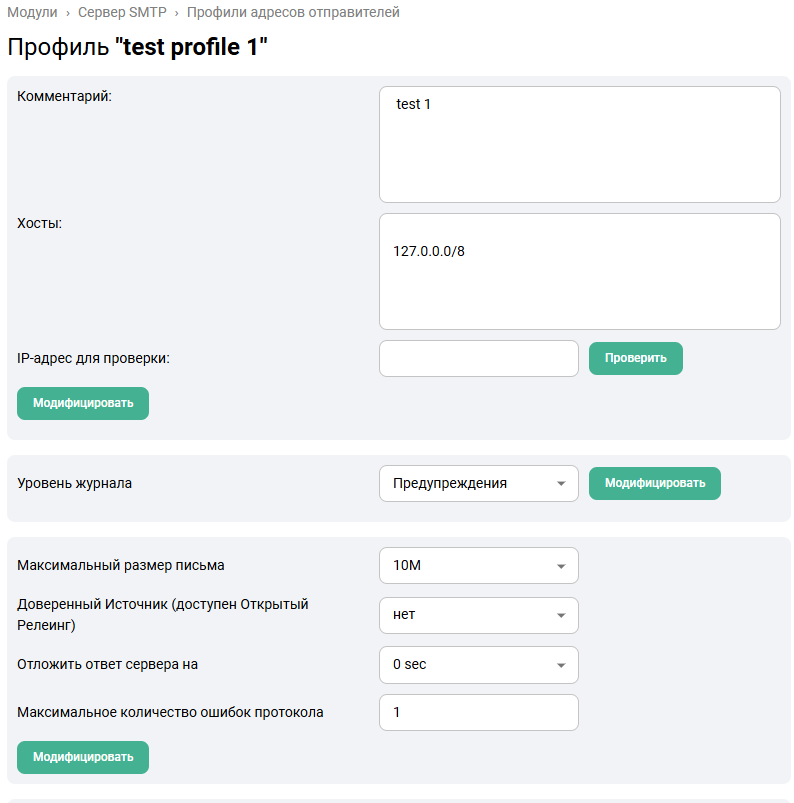Expand the Уровень журнала dropdown
This screenshot has height=803, width=794.
pyautogui.click(x=478, y=483)
